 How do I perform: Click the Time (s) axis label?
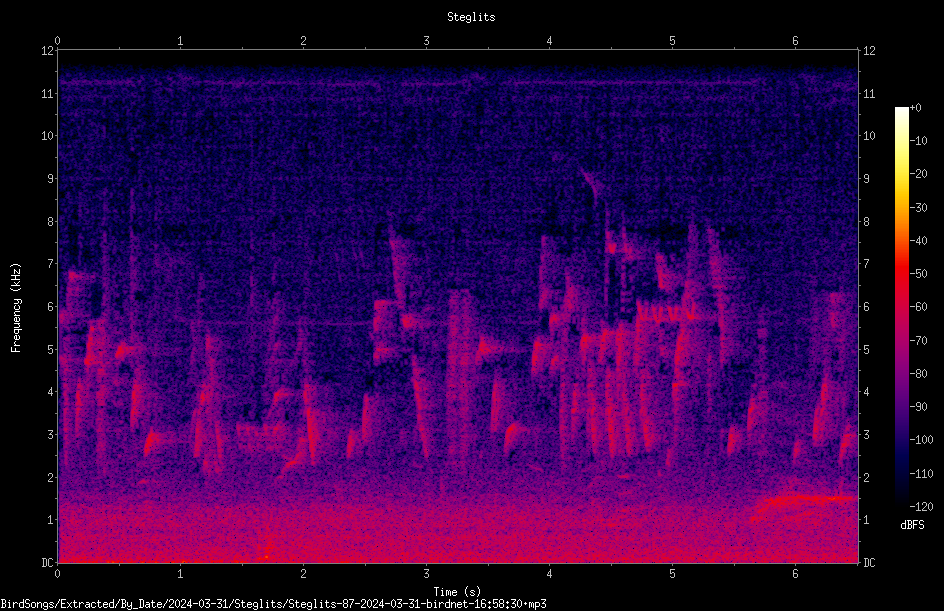point(457,592)
